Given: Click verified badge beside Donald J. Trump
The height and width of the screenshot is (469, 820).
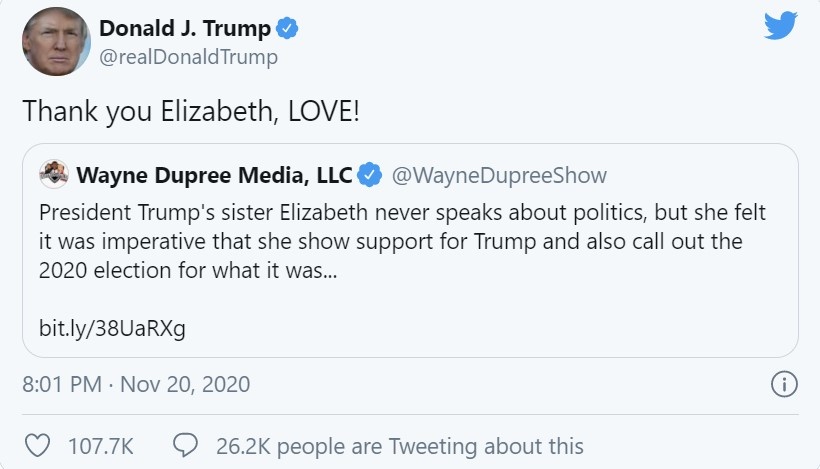Looking at the screenshot, I should [x=287, y=29].
